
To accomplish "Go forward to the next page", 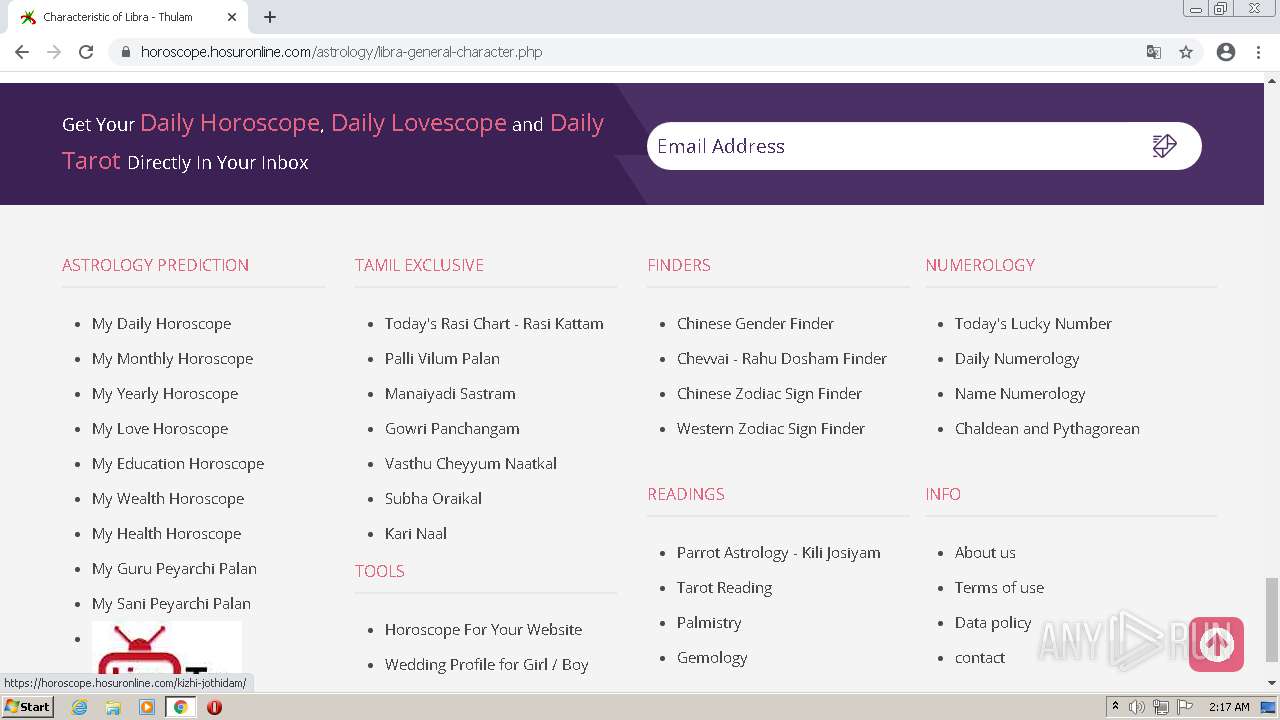I will 54,52.
